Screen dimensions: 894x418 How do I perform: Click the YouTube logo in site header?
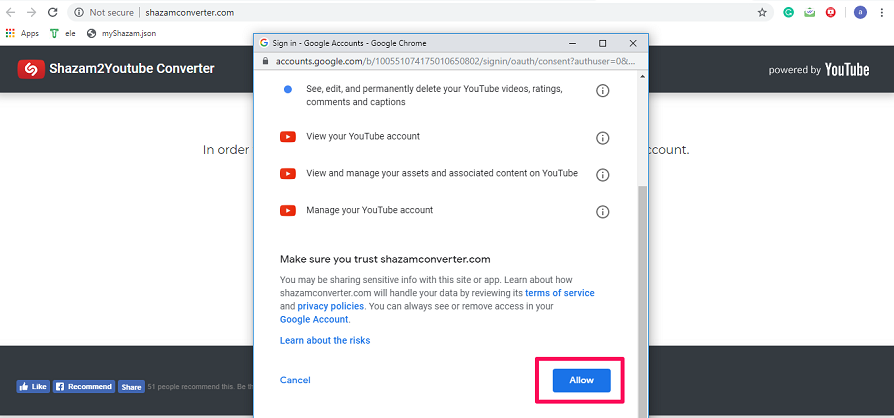[847, 70]
